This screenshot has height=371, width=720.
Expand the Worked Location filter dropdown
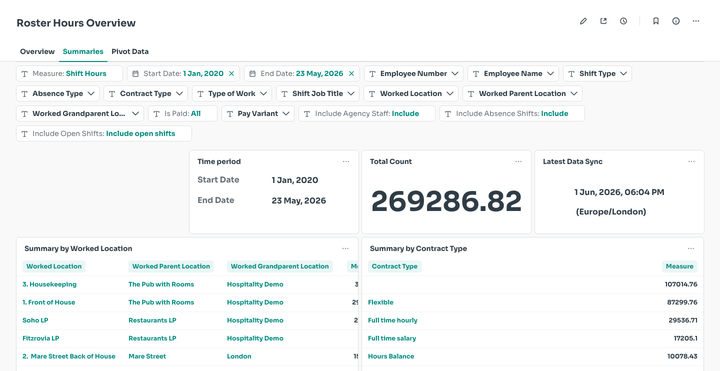coord(411,94)
